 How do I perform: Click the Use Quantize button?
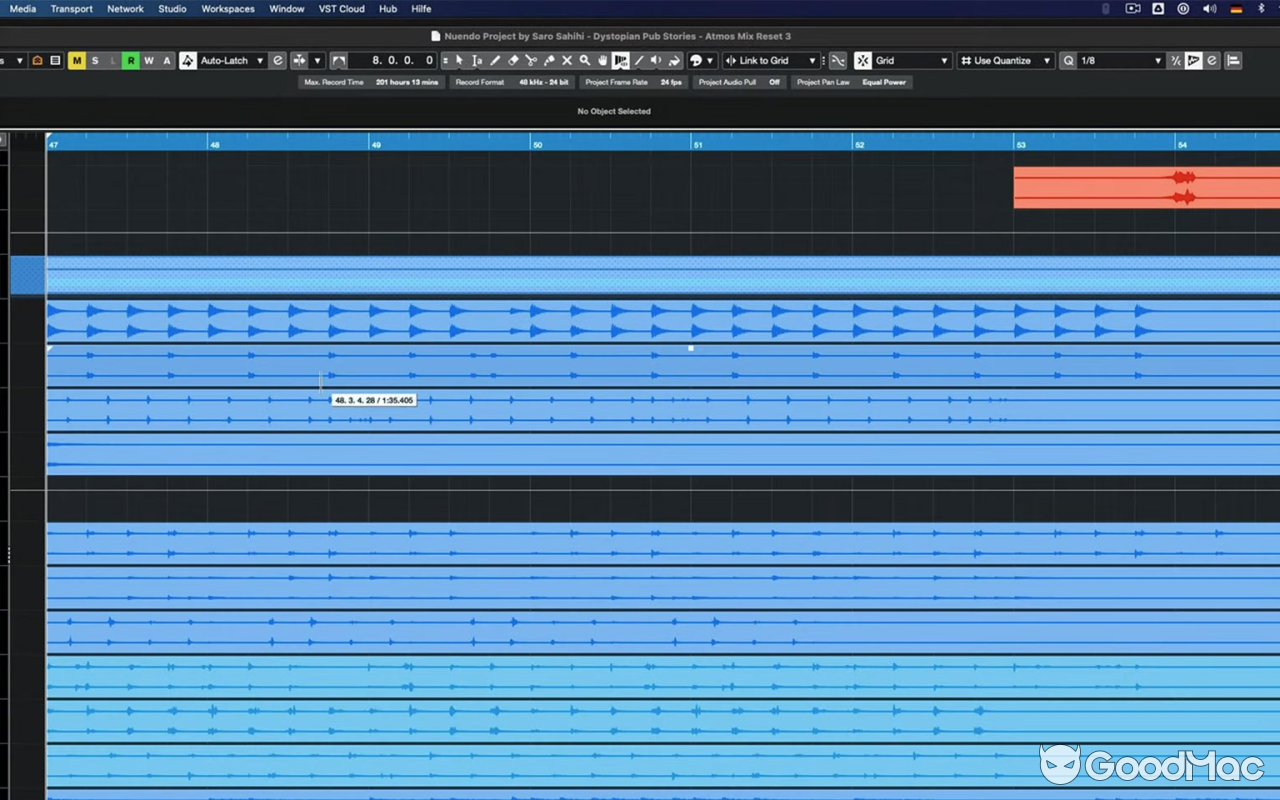[1003, 60]
